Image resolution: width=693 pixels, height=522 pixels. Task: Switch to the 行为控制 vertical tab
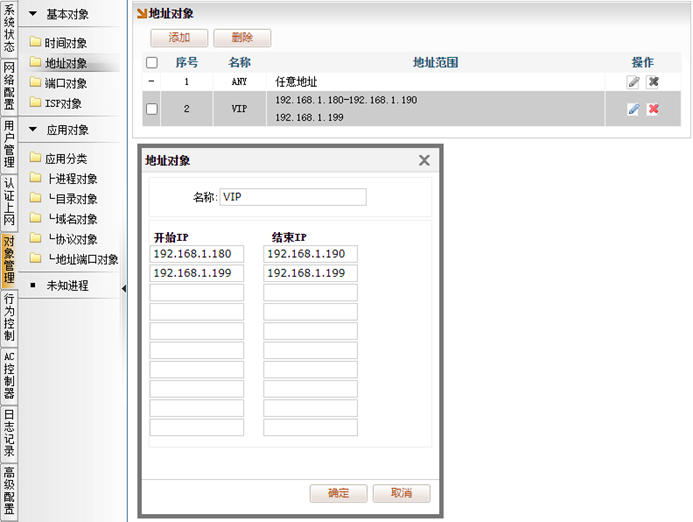pos(9,317)
